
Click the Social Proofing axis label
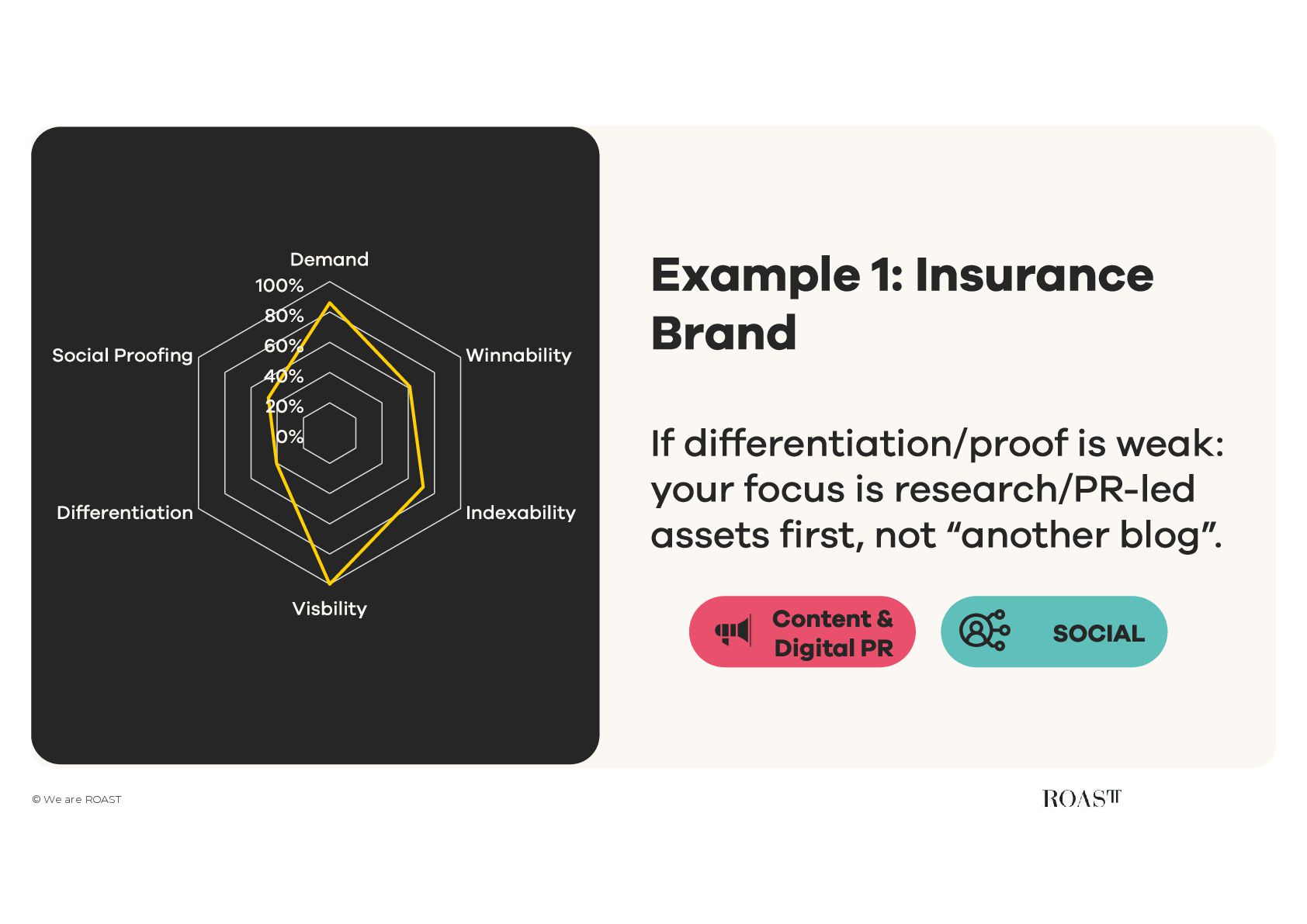coord(123,355)
